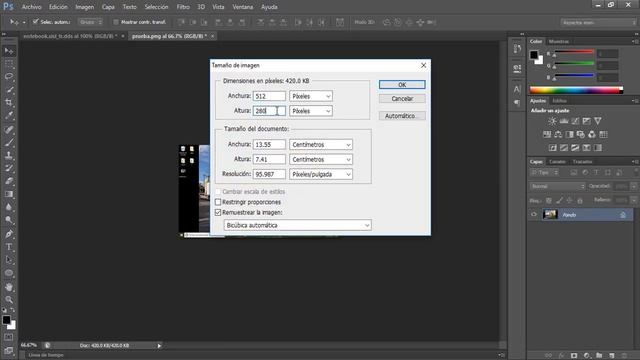
Task: Open the History panel icon
Action: (517, 49)
